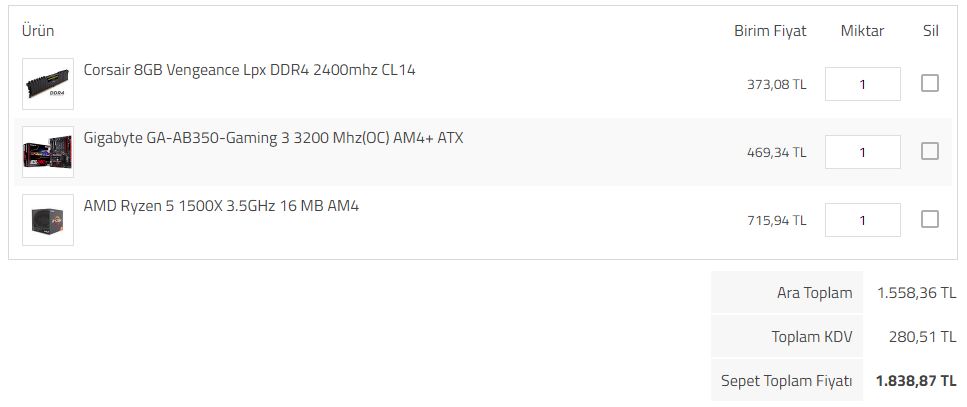
Task: Select the Miktar column header
Action: pyautogui.click(x=862, y=31)
